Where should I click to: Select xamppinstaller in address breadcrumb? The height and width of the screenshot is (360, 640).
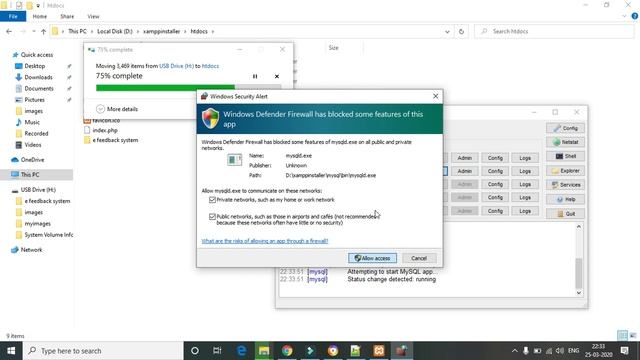(x=161, y=31)
